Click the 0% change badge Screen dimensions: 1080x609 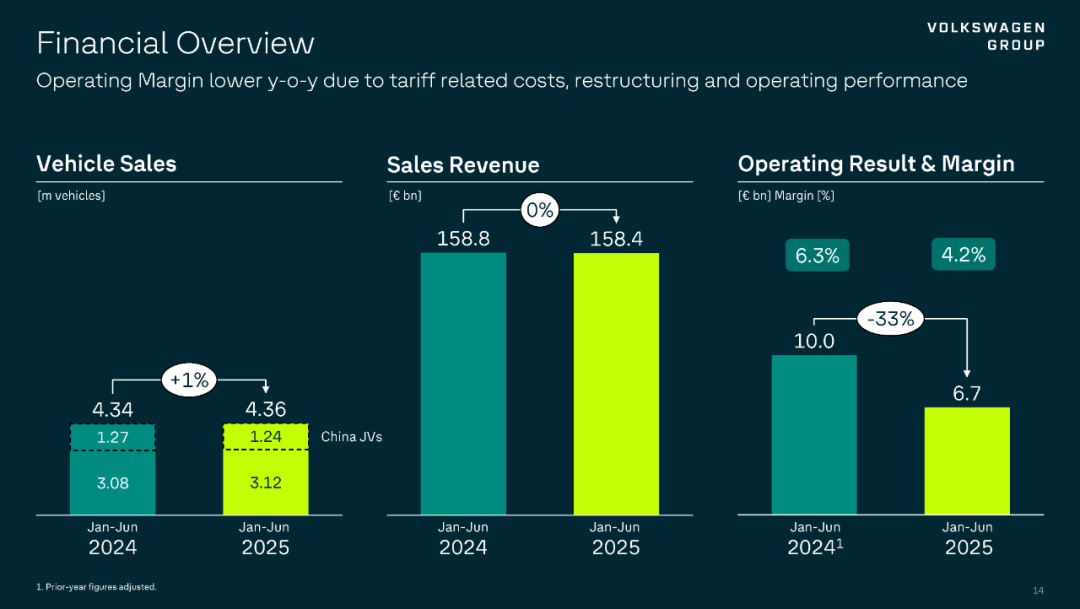coord(540,211)
